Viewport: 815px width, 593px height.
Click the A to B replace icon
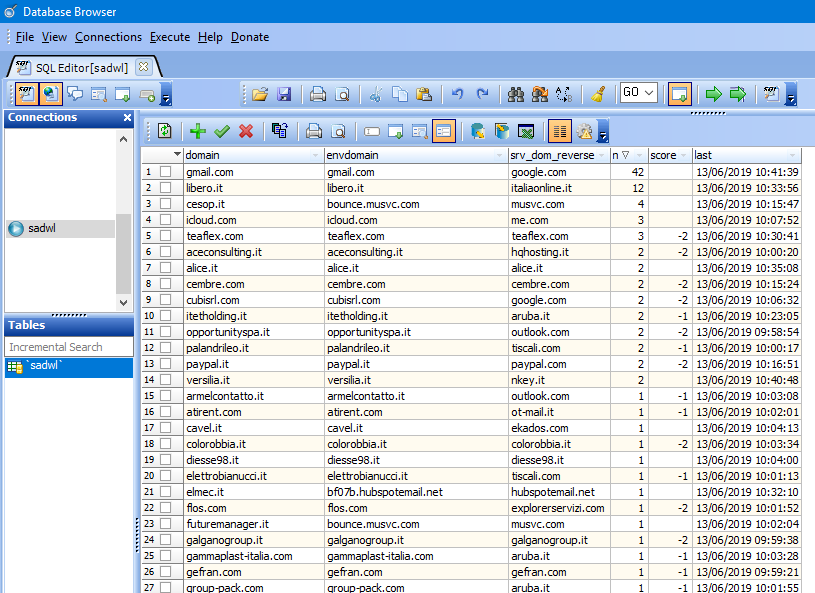[564, 94]
